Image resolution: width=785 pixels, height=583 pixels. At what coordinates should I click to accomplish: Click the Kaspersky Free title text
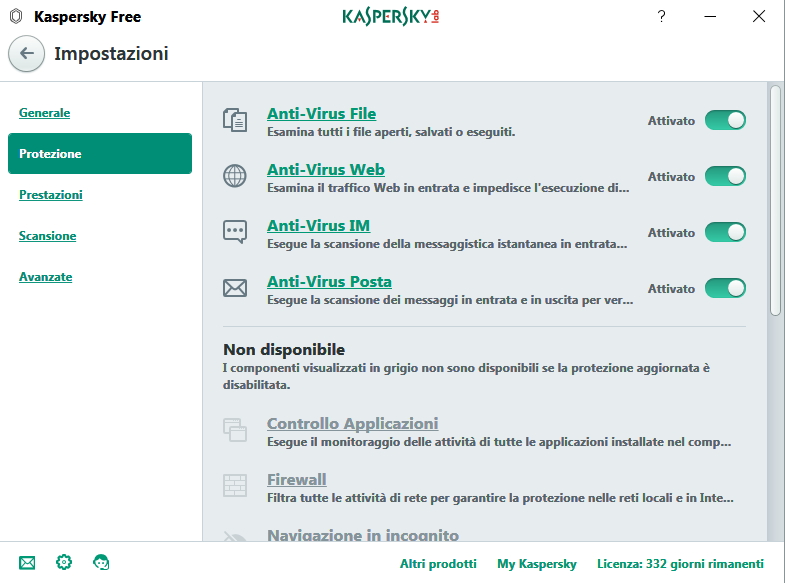click(88, 17)
